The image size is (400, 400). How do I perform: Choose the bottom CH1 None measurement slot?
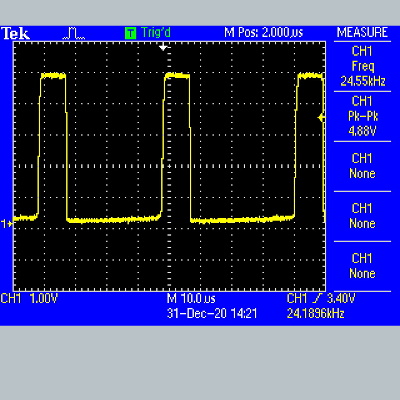click(362, 266)
